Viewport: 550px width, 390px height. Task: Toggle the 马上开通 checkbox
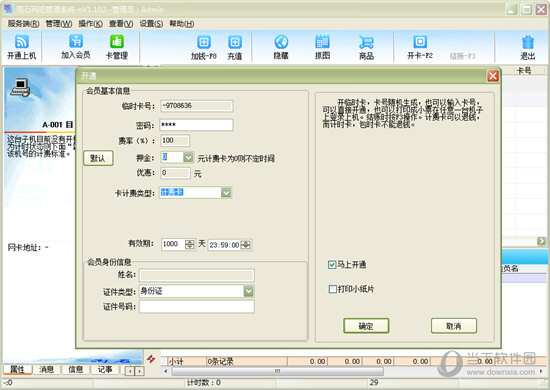(332, 265)
